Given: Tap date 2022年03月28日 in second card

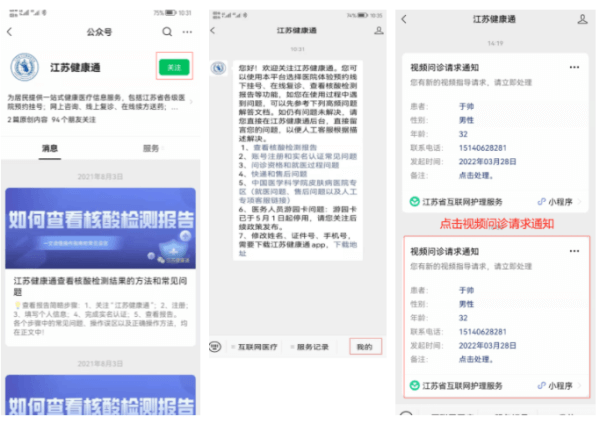Looking at the screenshot, I should [488, 346].
